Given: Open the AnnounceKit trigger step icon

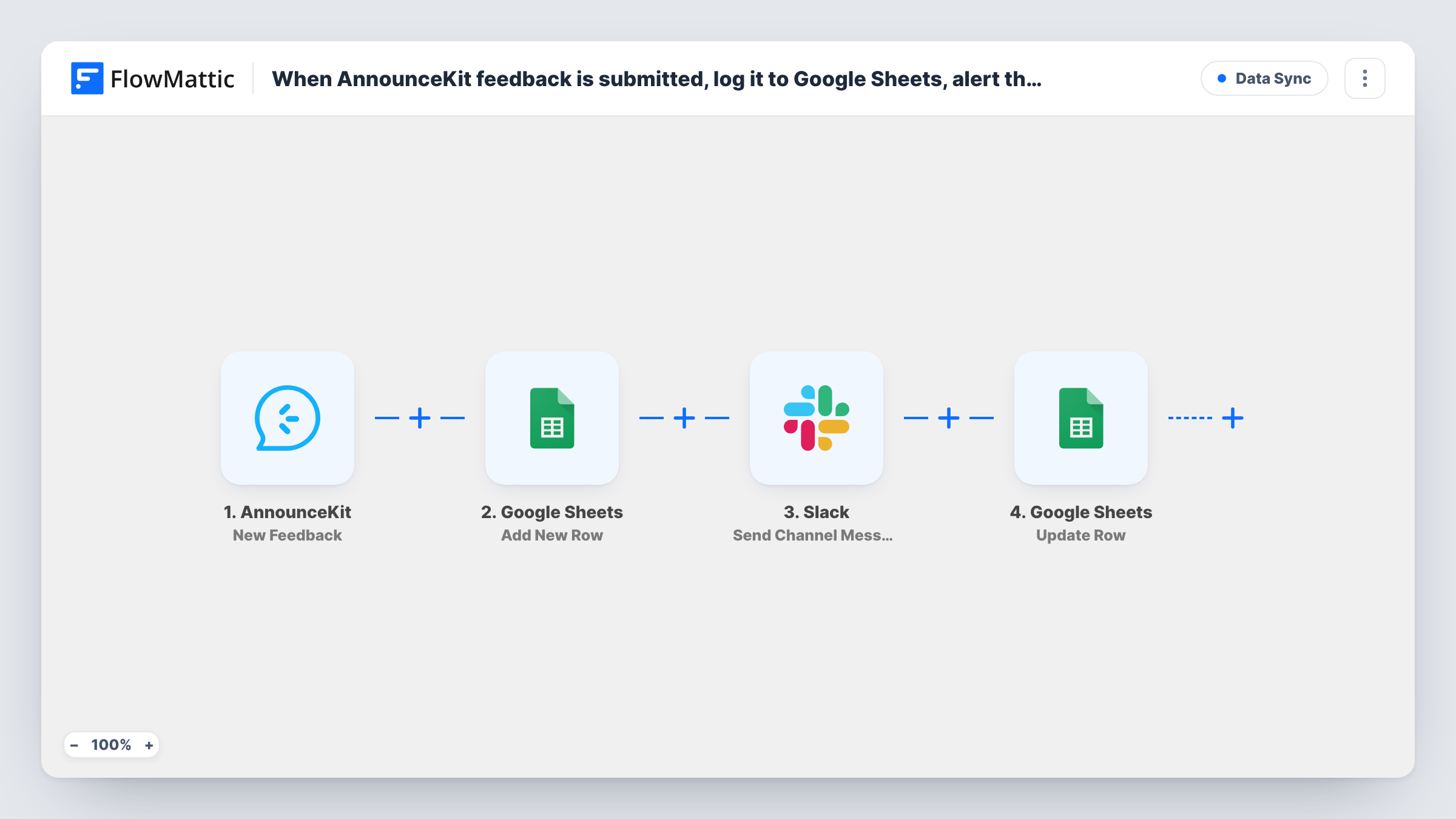Looking at the screenshot, I should pos(288,418).
